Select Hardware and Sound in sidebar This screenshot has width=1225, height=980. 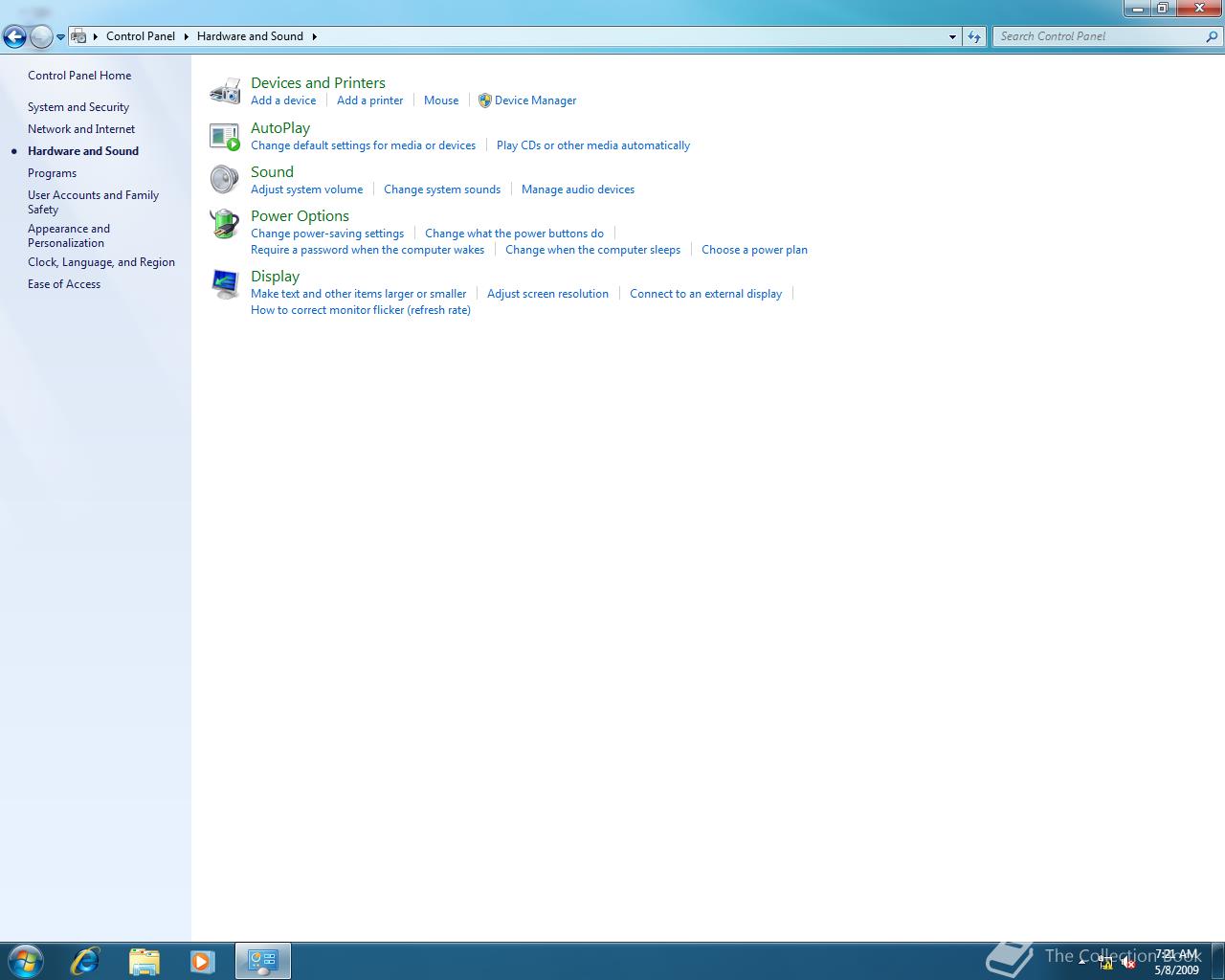(83, 151)
